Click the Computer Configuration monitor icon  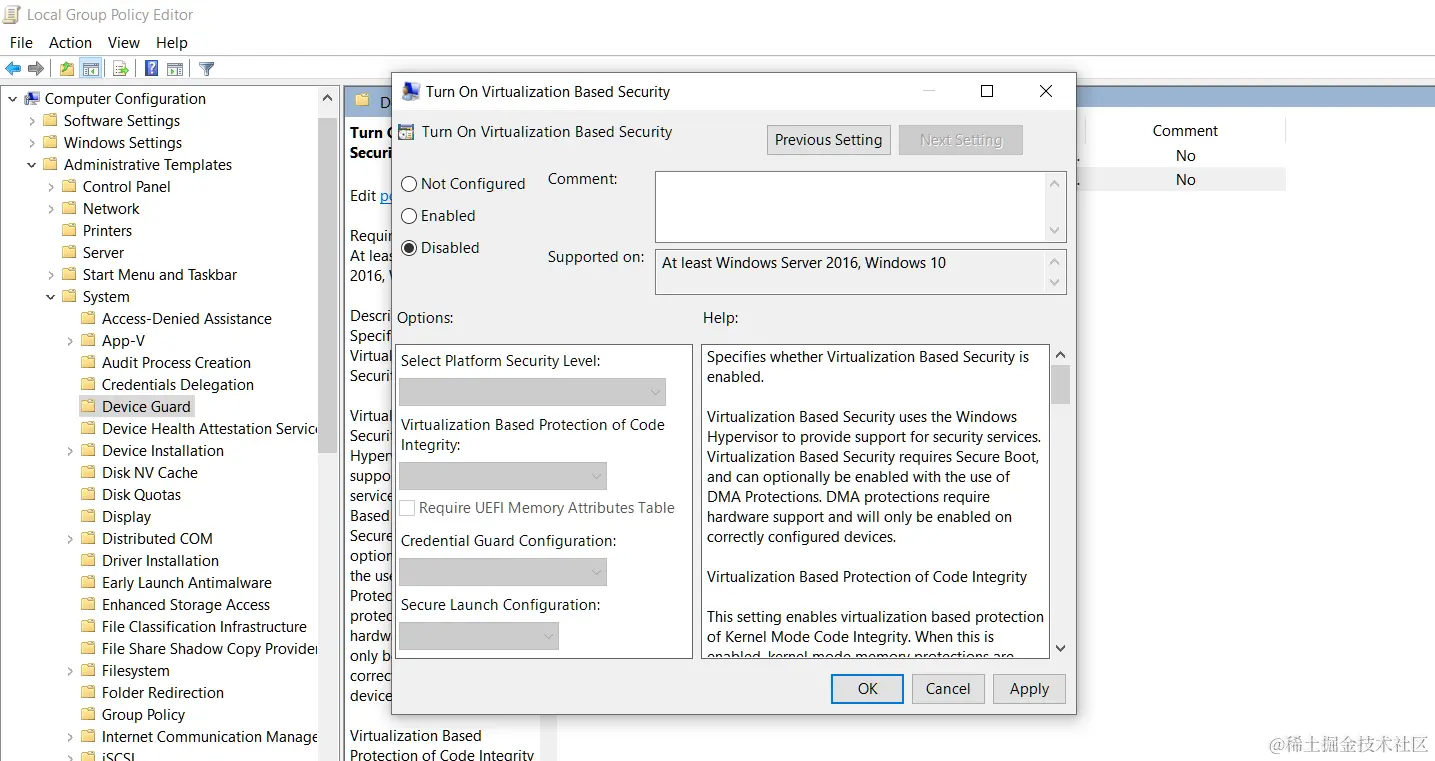click(32, 99)
